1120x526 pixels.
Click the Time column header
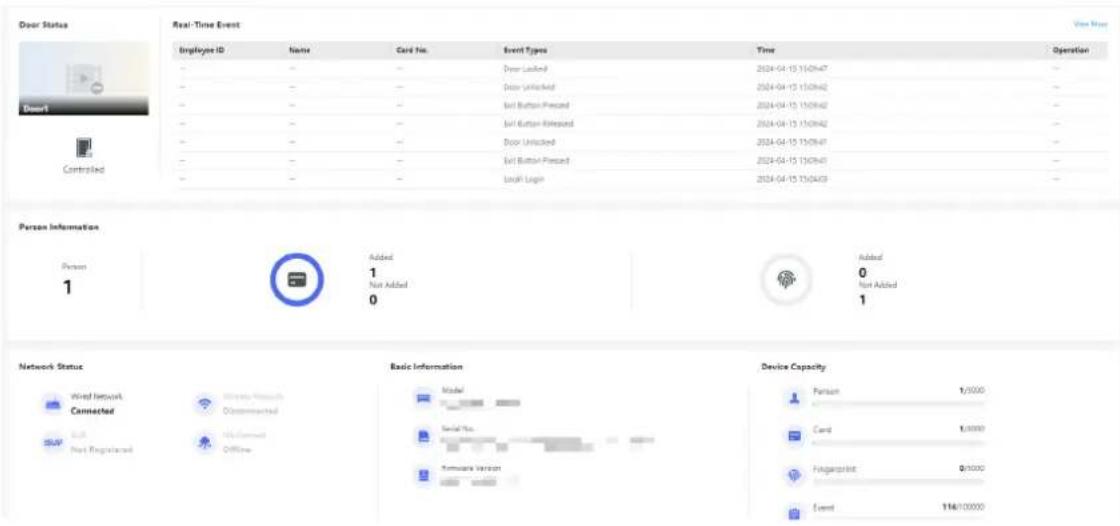[765, 50]
